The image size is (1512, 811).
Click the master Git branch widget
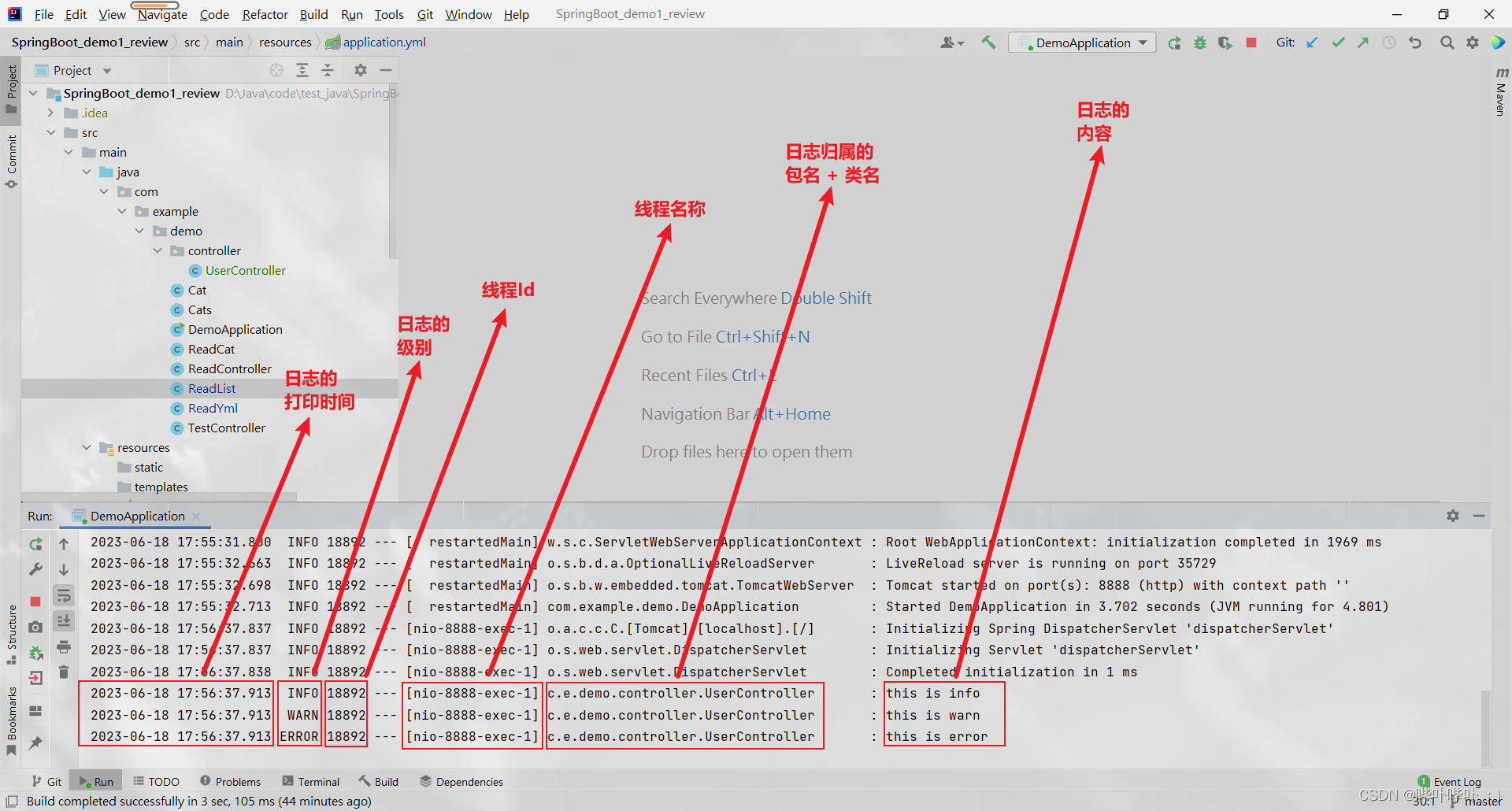tap(1476, 802)
